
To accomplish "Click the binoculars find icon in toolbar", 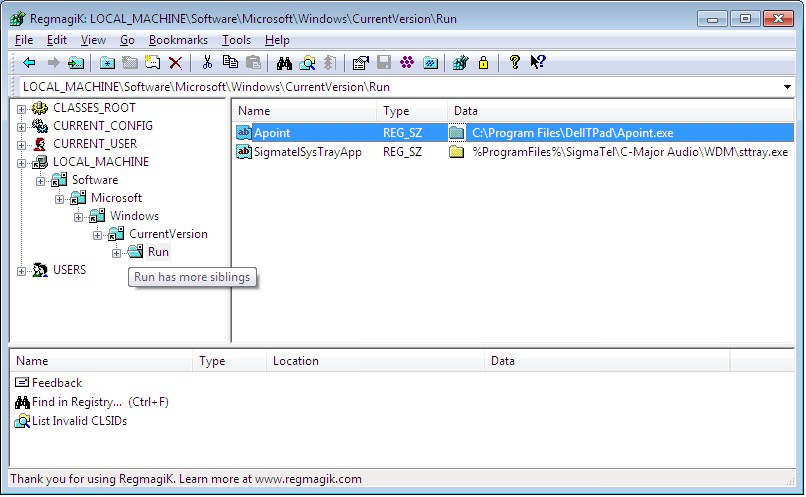I will (284, 63).
